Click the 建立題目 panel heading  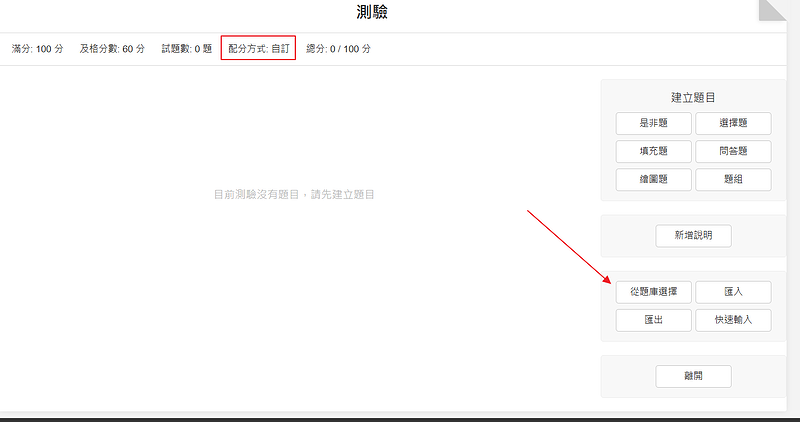tap(693, 97)
